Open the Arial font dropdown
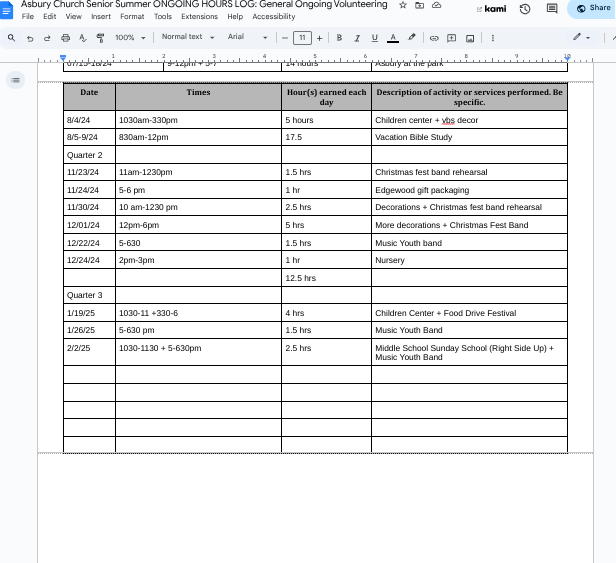616x563 pixels. point(248,37)
